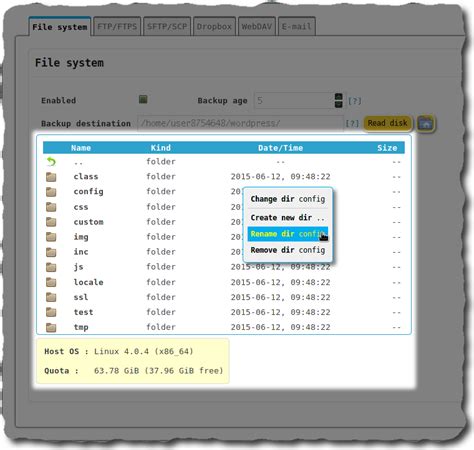
Task: Select the 'ssl' folder name
Action: [81, 297]
